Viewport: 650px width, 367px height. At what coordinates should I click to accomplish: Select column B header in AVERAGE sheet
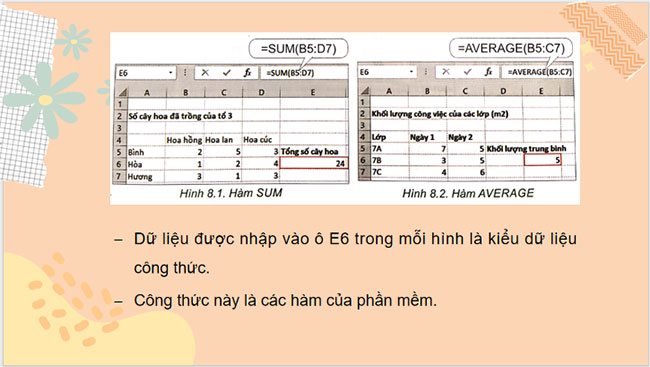[427, 91]
